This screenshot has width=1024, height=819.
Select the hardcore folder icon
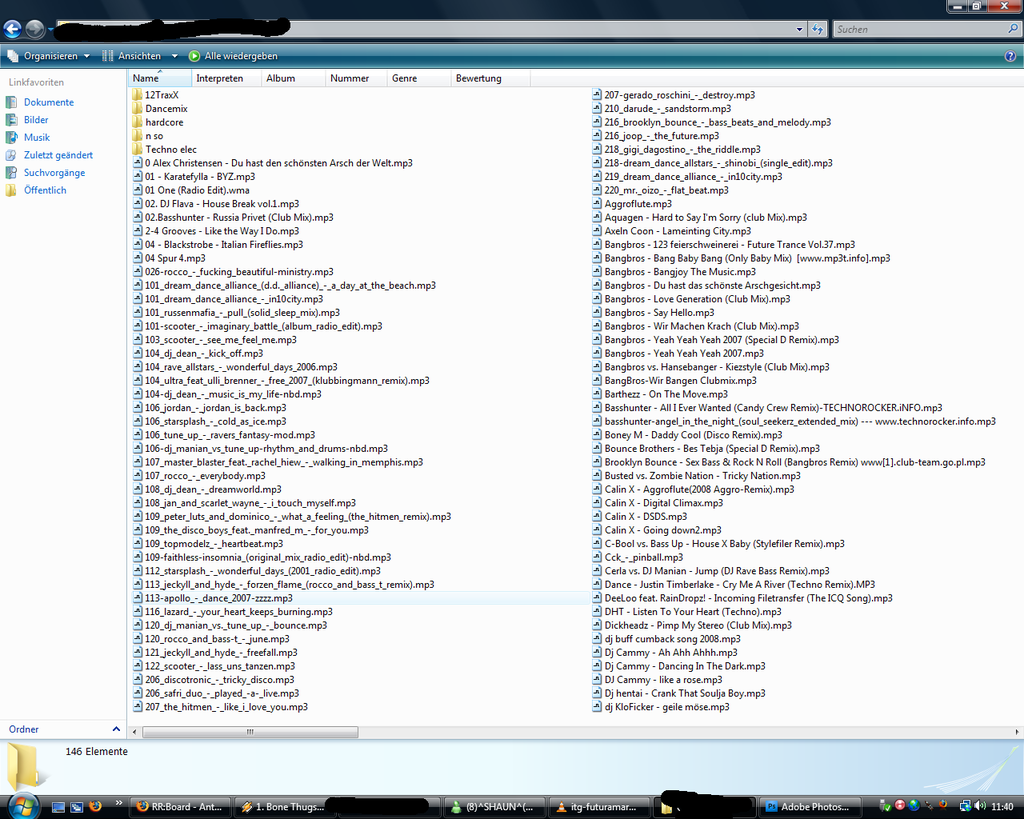click(x=137, y=122)
